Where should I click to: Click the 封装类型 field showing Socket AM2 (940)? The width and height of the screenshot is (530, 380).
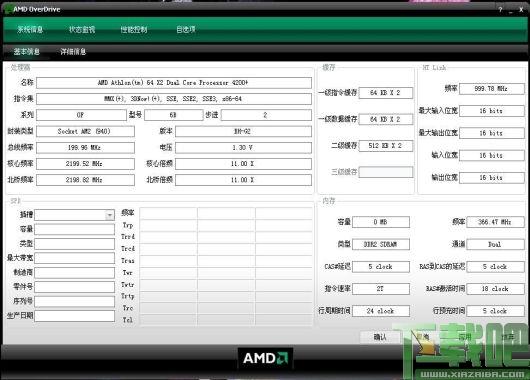coord(85,131)
